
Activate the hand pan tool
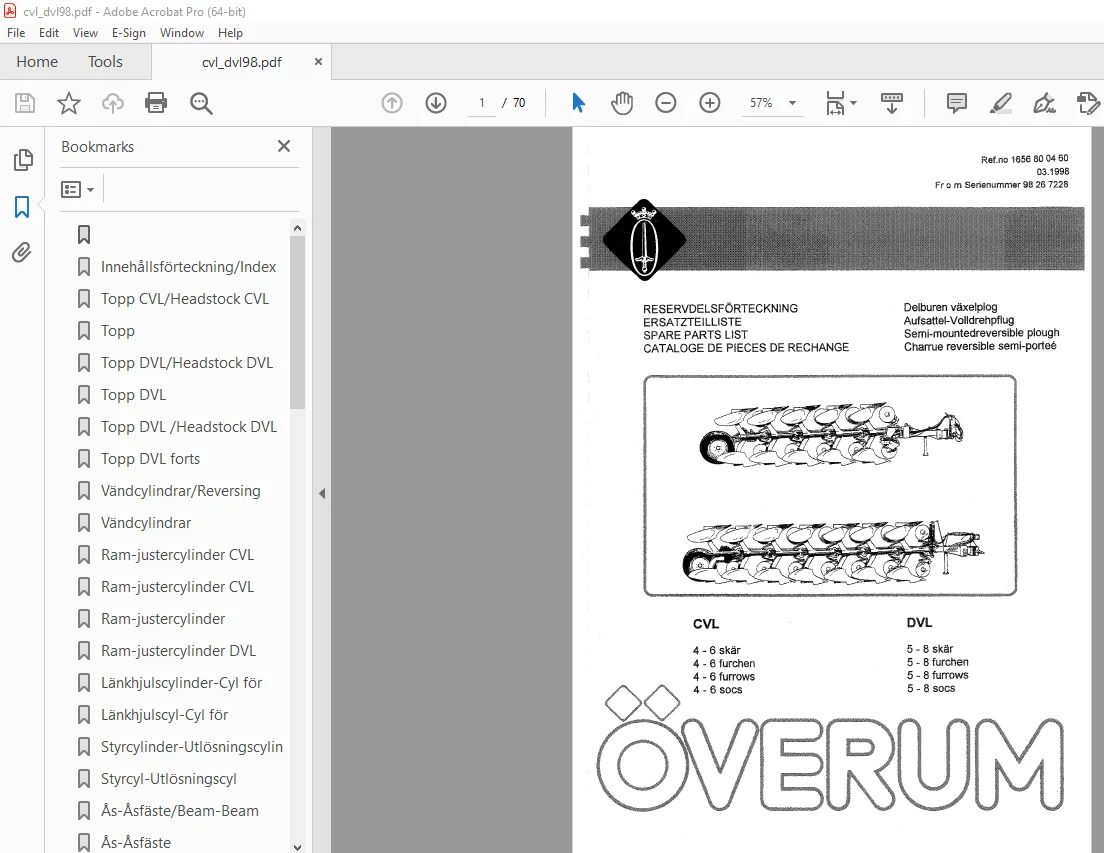point(622,103)
